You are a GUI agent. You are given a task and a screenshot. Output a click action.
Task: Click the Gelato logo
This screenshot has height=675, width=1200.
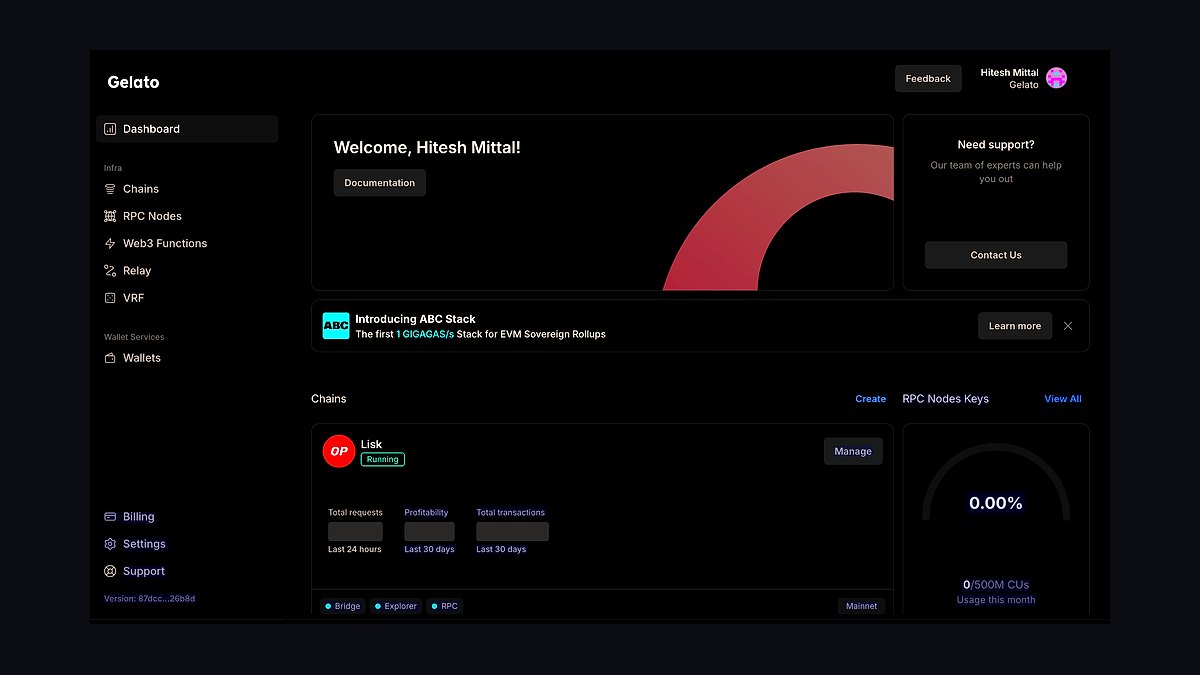tap(133, 82)
